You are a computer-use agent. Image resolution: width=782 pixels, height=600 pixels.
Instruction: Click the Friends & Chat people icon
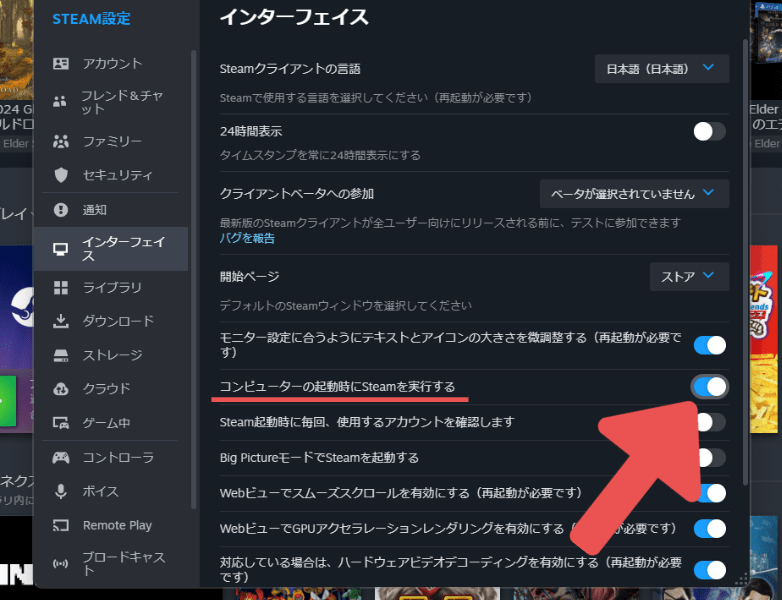point(60,102)
